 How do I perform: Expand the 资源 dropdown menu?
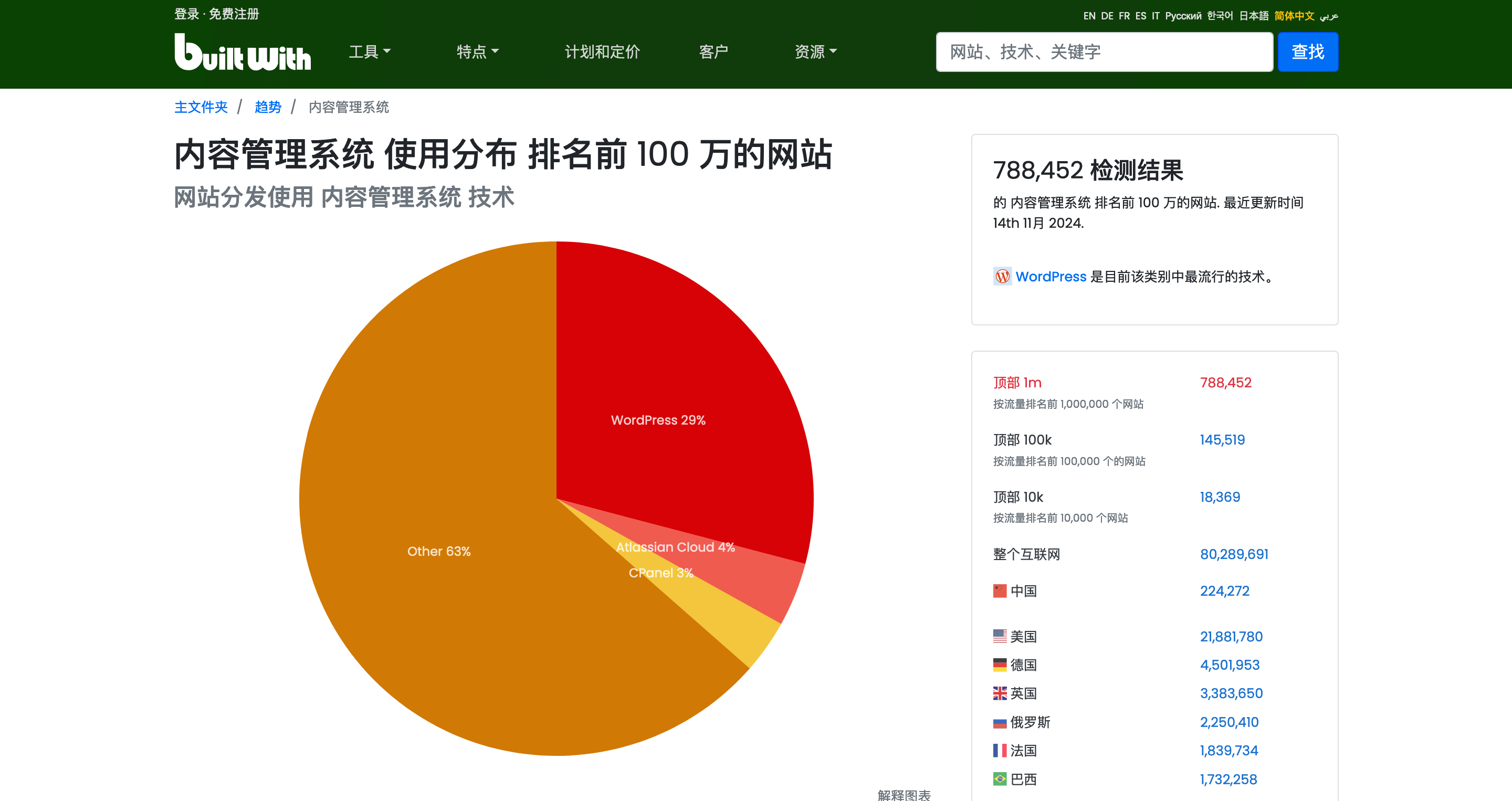(x=816, y=51)
